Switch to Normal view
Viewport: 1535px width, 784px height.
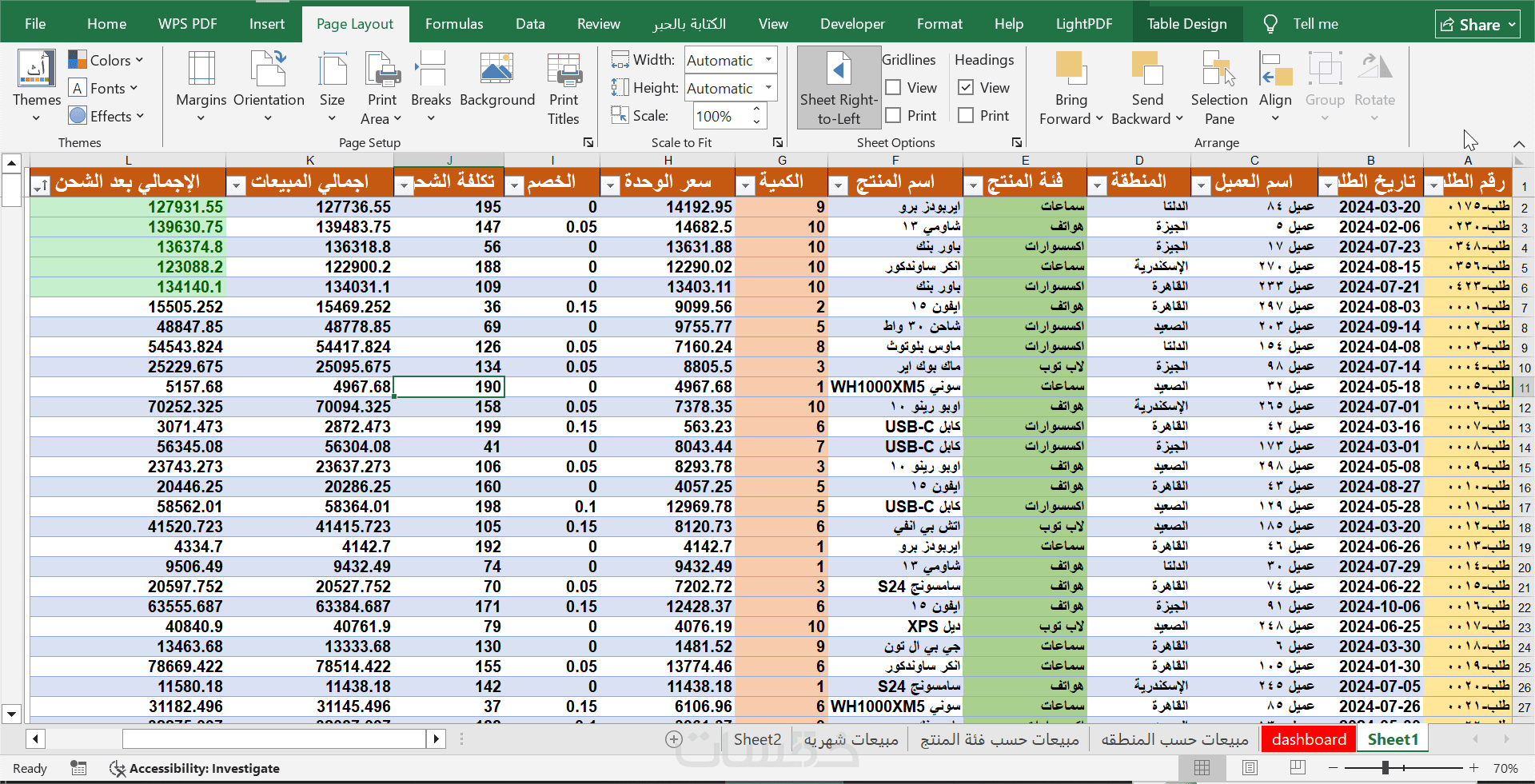pos(1202,768)
